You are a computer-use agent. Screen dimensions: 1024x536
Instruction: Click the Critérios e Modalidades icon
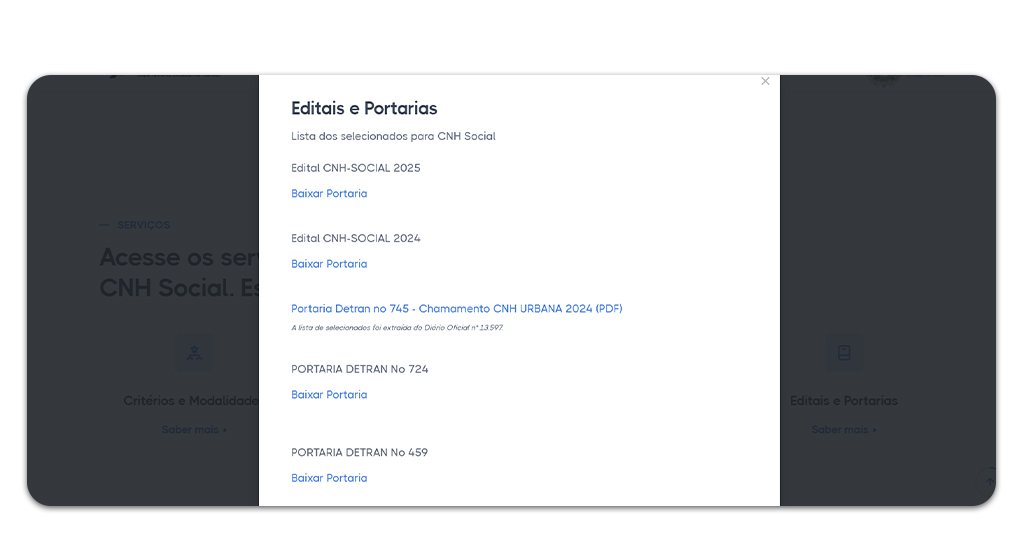(194, 353)
